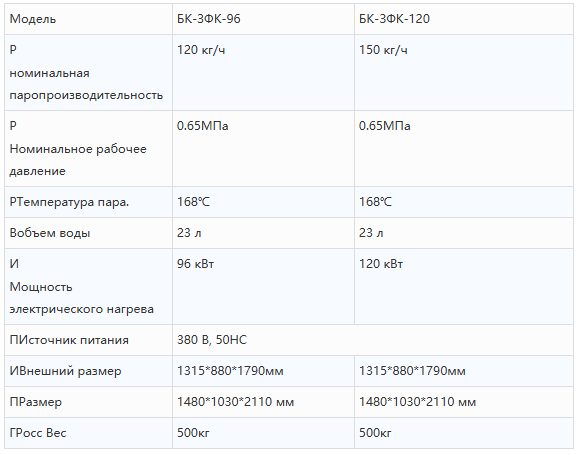Image resolution: width=579 pixels, height=455 pixels.
Task: Click the '150 кг/ч' value cell
Action: [464, 73]
